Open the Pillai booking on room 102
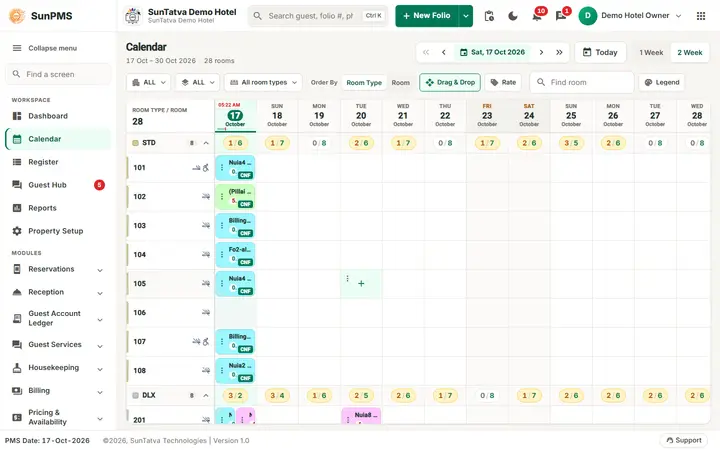 click(235, 197)
